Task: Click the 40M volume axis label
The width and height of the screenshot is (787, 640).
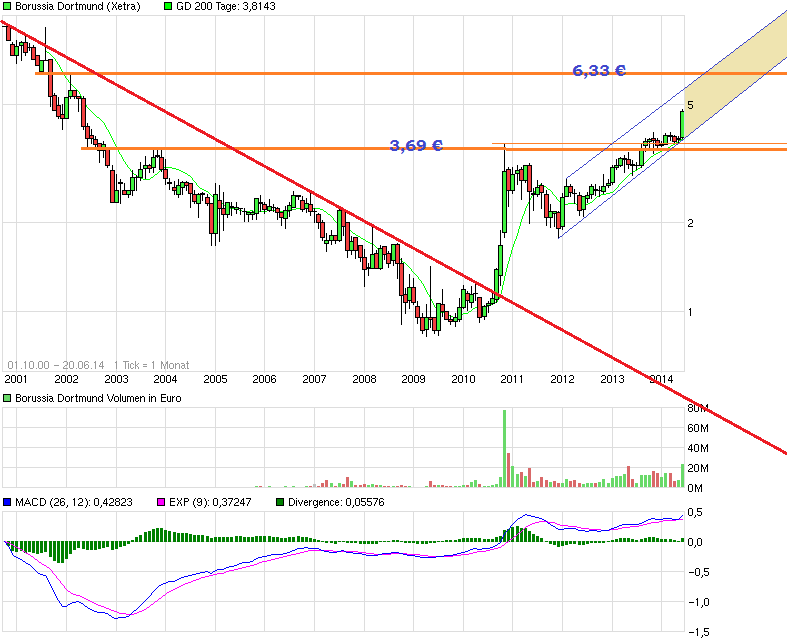Action: 698,448
